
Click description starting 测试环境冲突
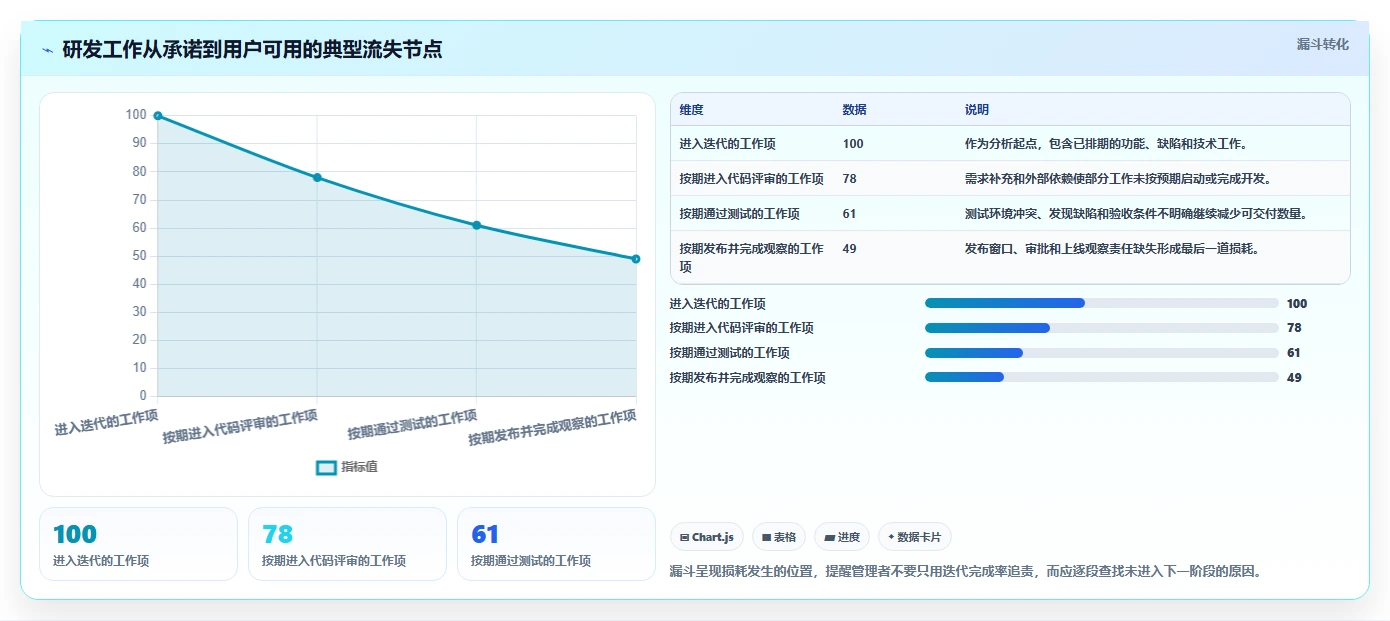[1137, 214]
